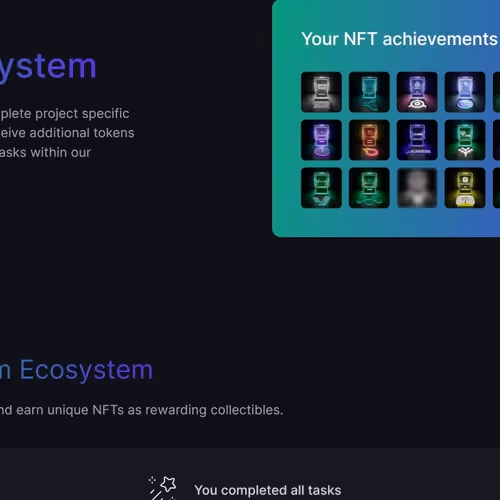Image resolution: width=500 pixels, height=500 pixels.
Task: Select the blurred locked gray NFT
Action: [417, 188]
